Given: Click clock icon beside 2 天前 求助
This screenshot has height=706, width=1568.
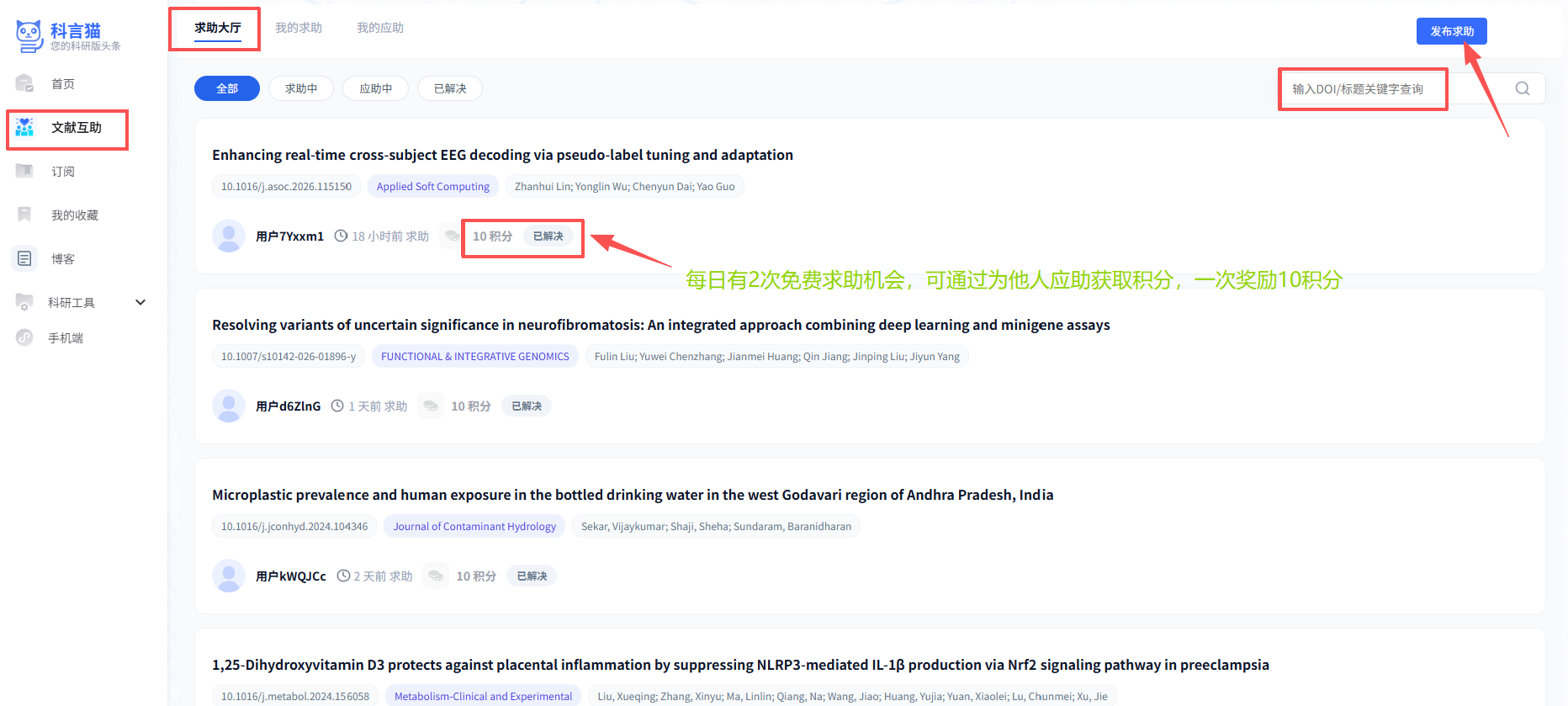Looking at the screenshot, I should (x=343, y=576).
